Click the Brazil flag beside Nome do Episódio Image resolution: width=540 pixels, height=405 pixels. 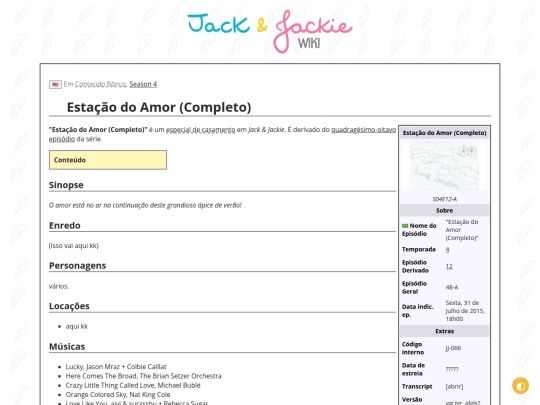pyautogui.click(x=405, y=226)
